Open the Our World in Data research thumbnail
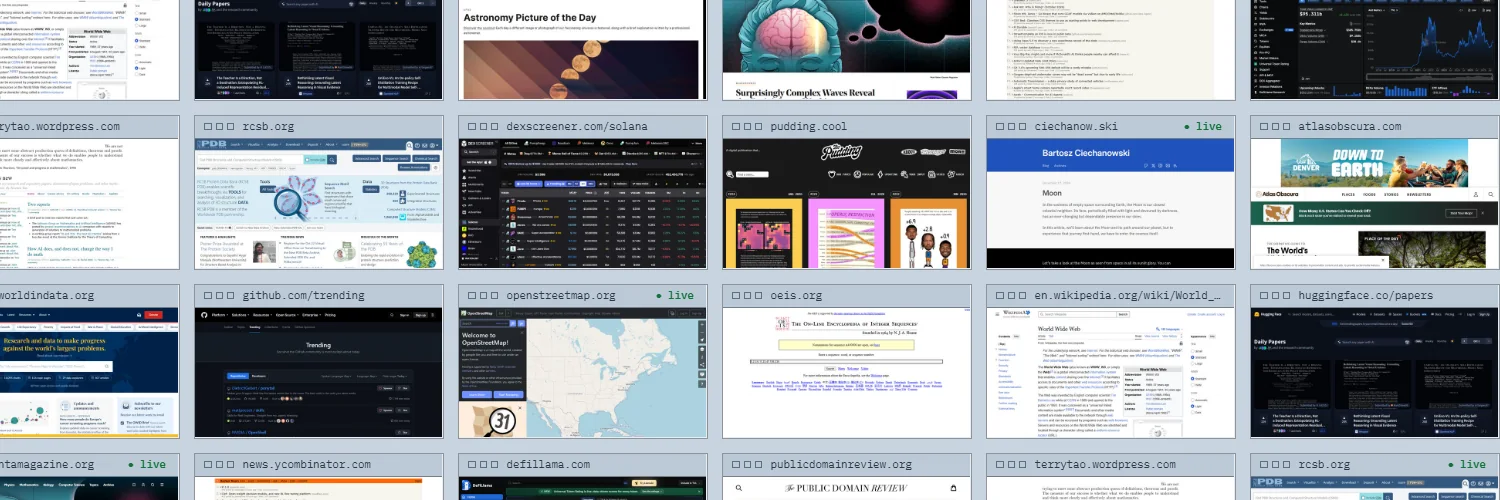Image resolution: width=1500 pixels, height=500 pixels. 90,373
